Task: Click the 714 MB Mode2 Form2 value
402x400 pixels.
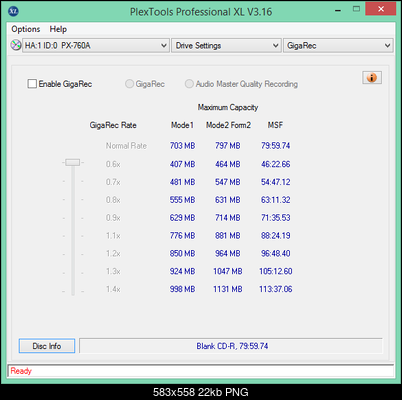Action: click(228, 218)
